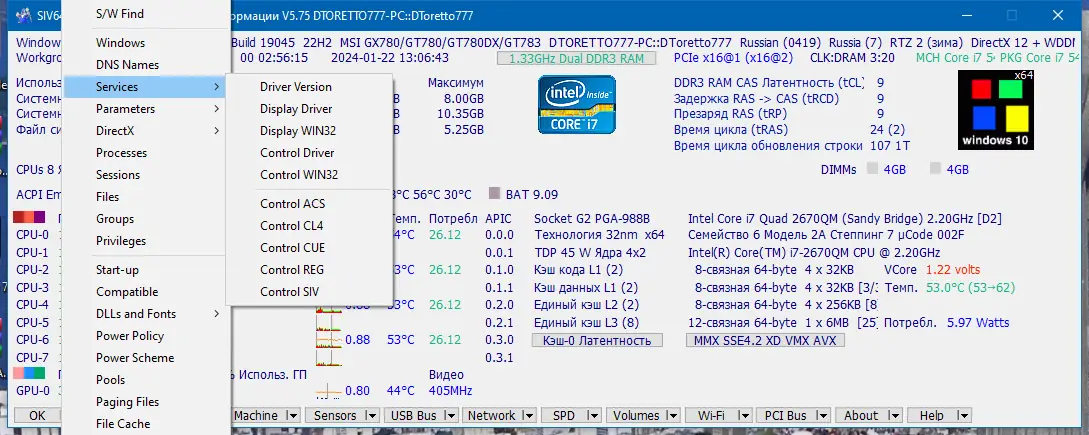Viewport: 1089px width, 435px height.
Task: Click the 53.0°C (53→62) temperature reading
Action: coord(970,287)
